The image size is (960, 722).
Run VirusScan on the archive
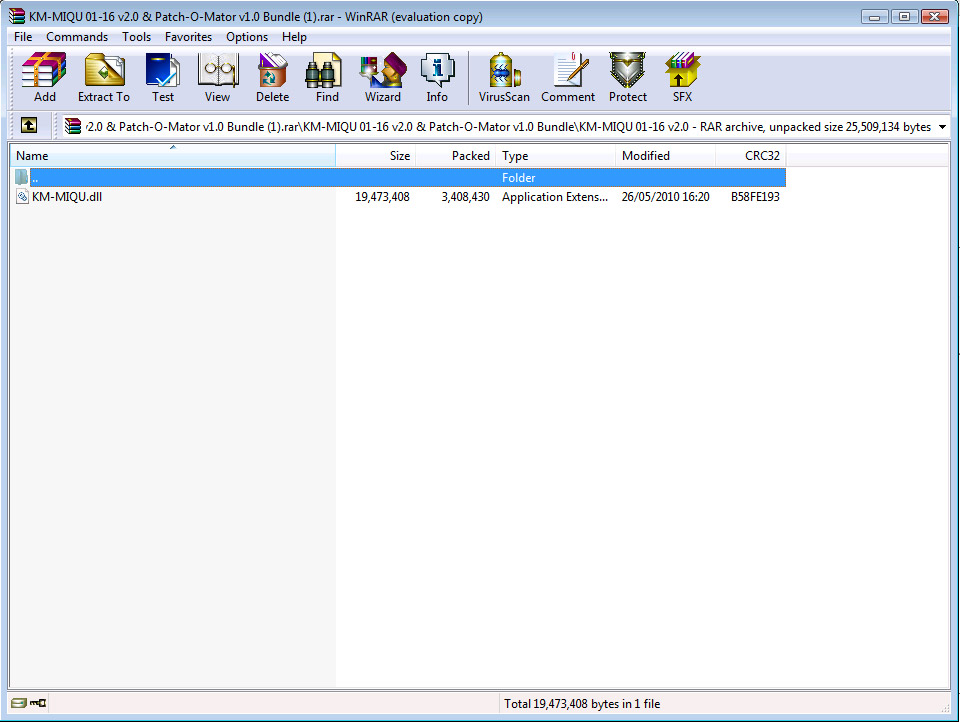tap(504, 77)
